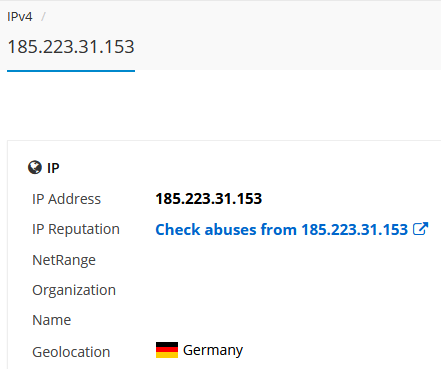Click the IP Reputation label

(x=76, y=229)
